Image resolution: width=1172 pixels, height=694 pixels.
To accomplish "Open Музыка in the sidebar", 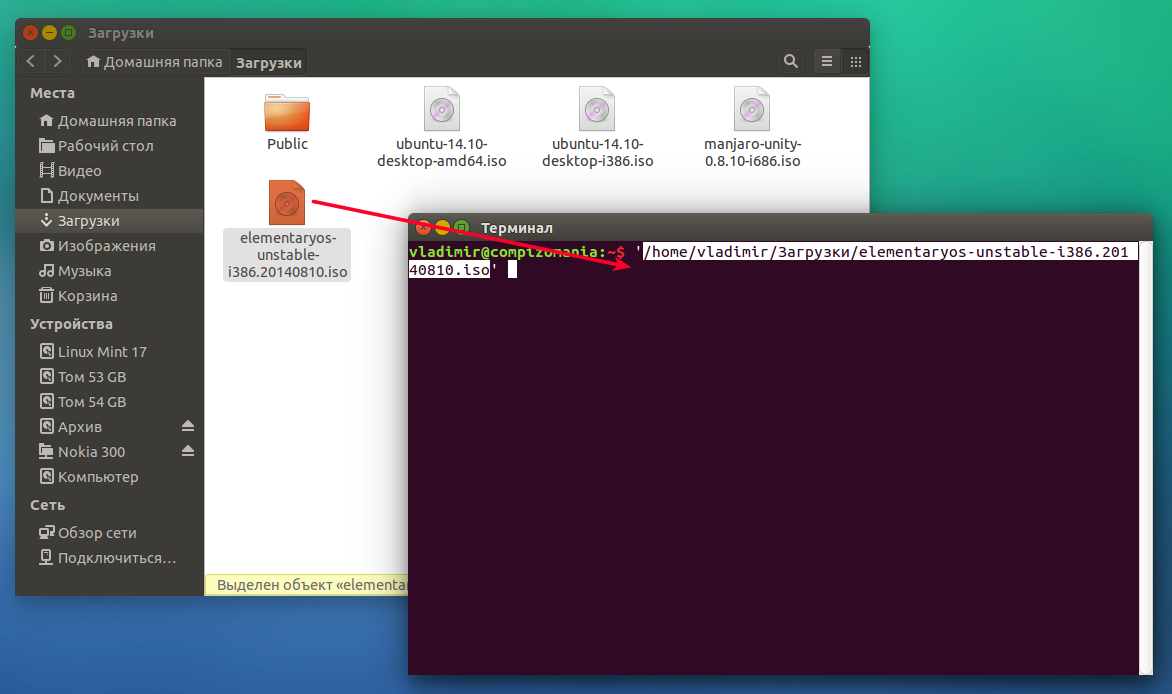I will click(x=109, y=271).
